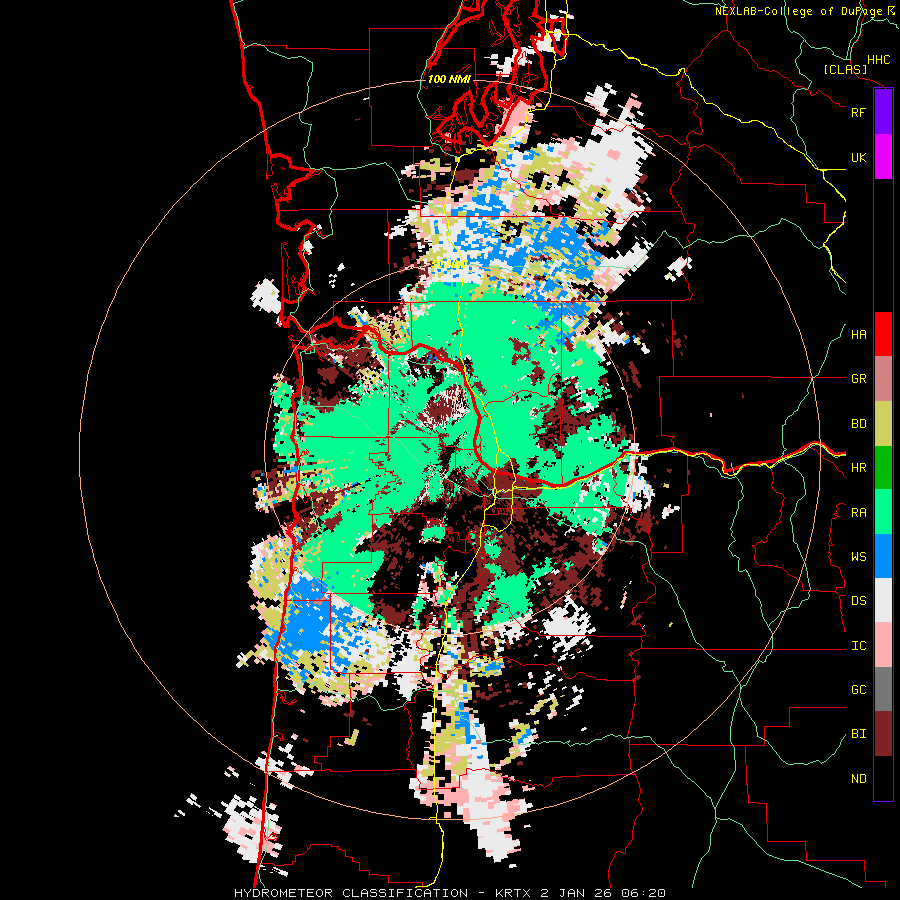
Task: Click the UK magenta legend swatch
Action: (x=883, y=157)
